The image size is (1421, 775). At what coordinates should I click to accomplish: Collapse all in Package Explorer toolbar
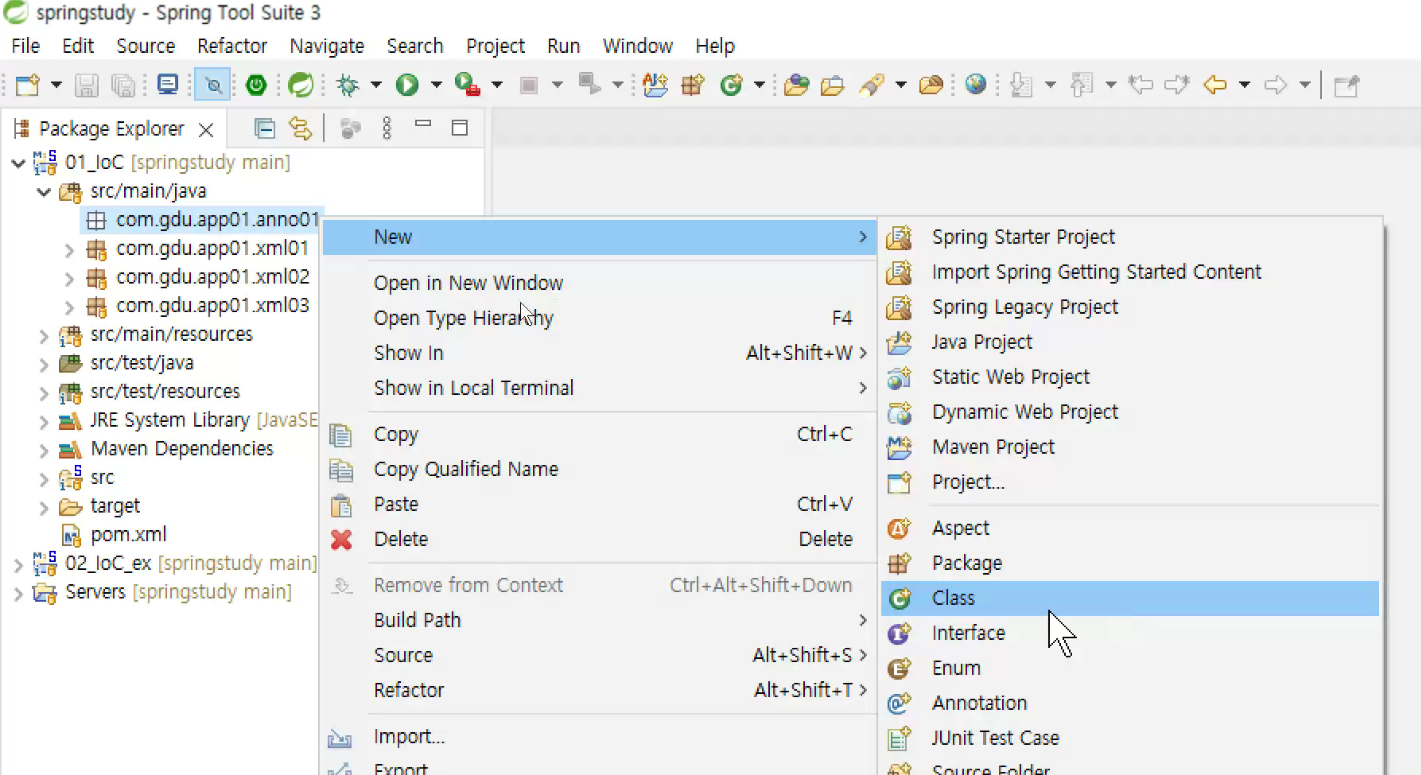pos(264,128)
